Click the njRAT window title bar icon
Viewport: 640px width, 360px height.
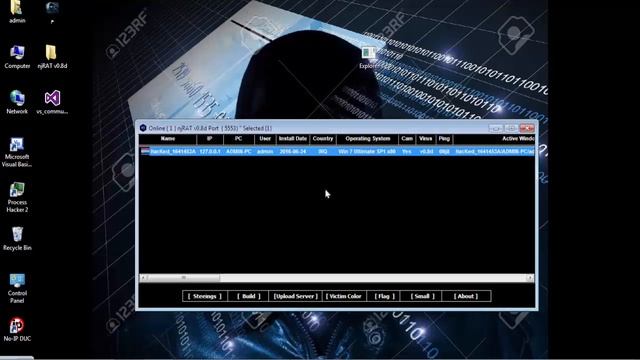tap(143, 128)
